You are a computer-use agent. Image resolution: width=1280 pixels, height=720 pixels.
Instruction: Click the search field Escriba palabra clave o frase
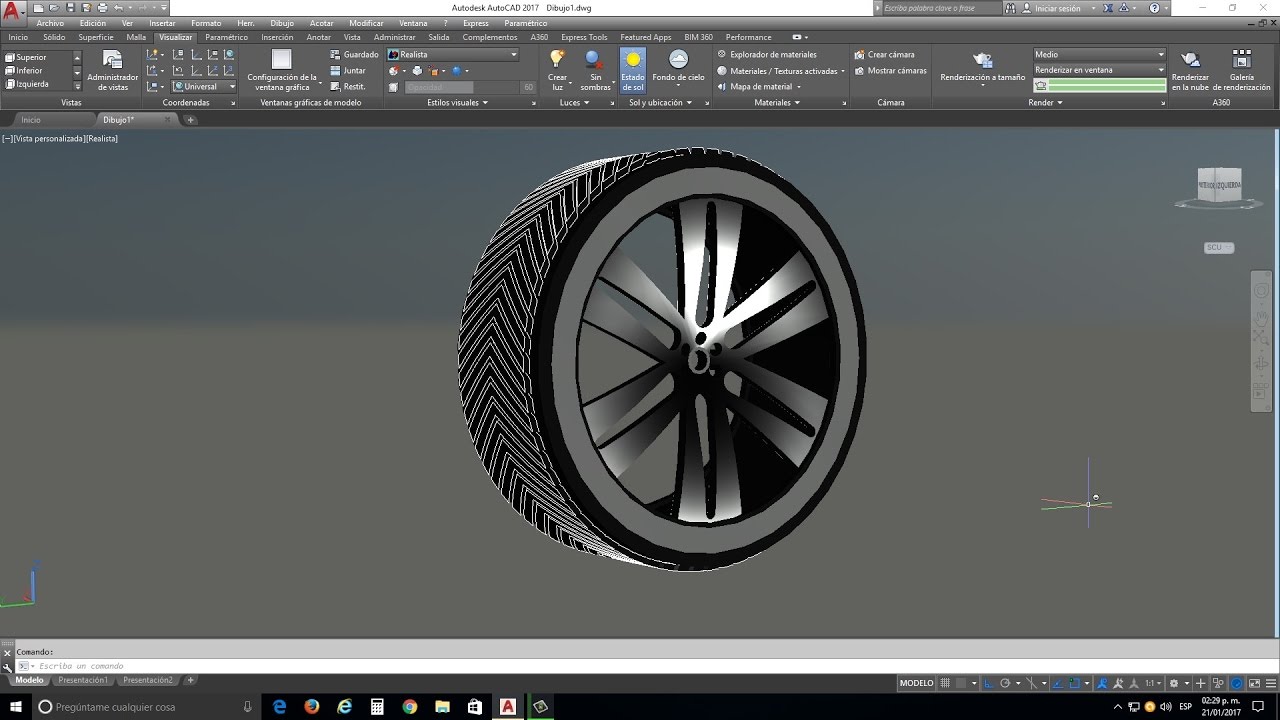pos(940,8)
